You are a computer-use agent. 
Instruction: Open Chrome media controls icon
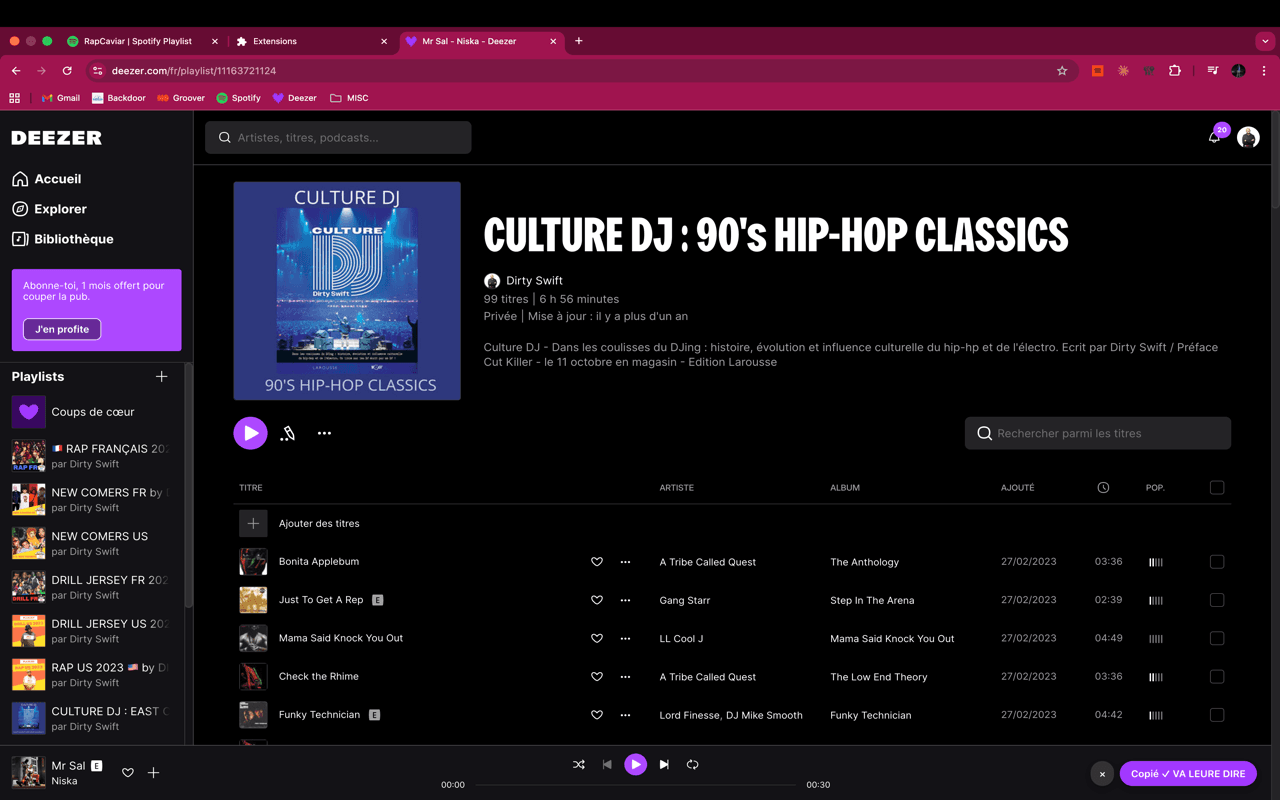pyautogui.click(x=1213, y=71)
